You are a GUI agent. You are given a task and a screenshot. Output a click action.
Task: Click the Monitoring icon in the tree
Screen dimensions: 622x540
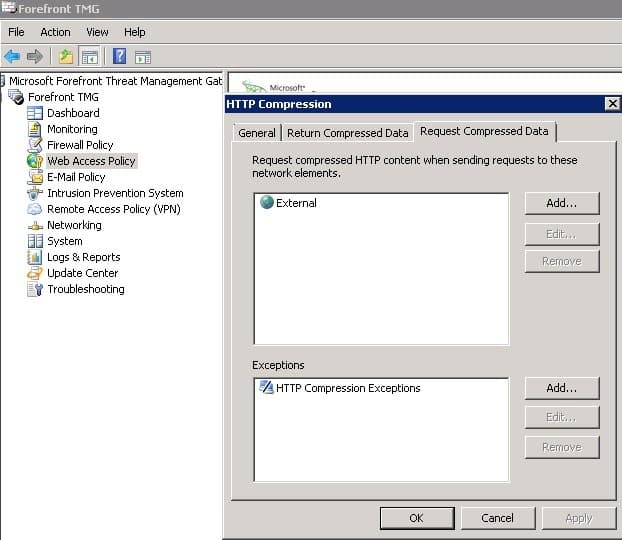point(35,129)
